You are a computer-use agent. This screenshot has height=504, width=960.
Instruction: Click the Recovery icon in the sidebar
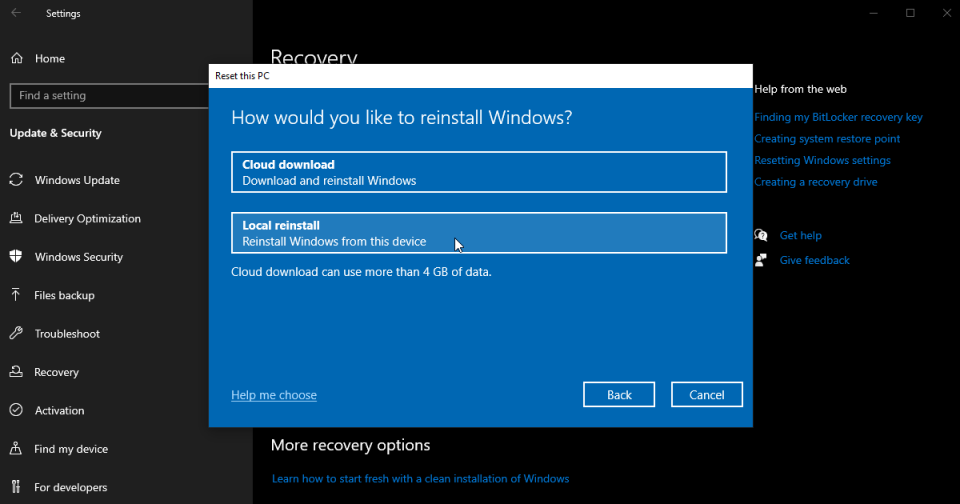(x=17, y=372)
